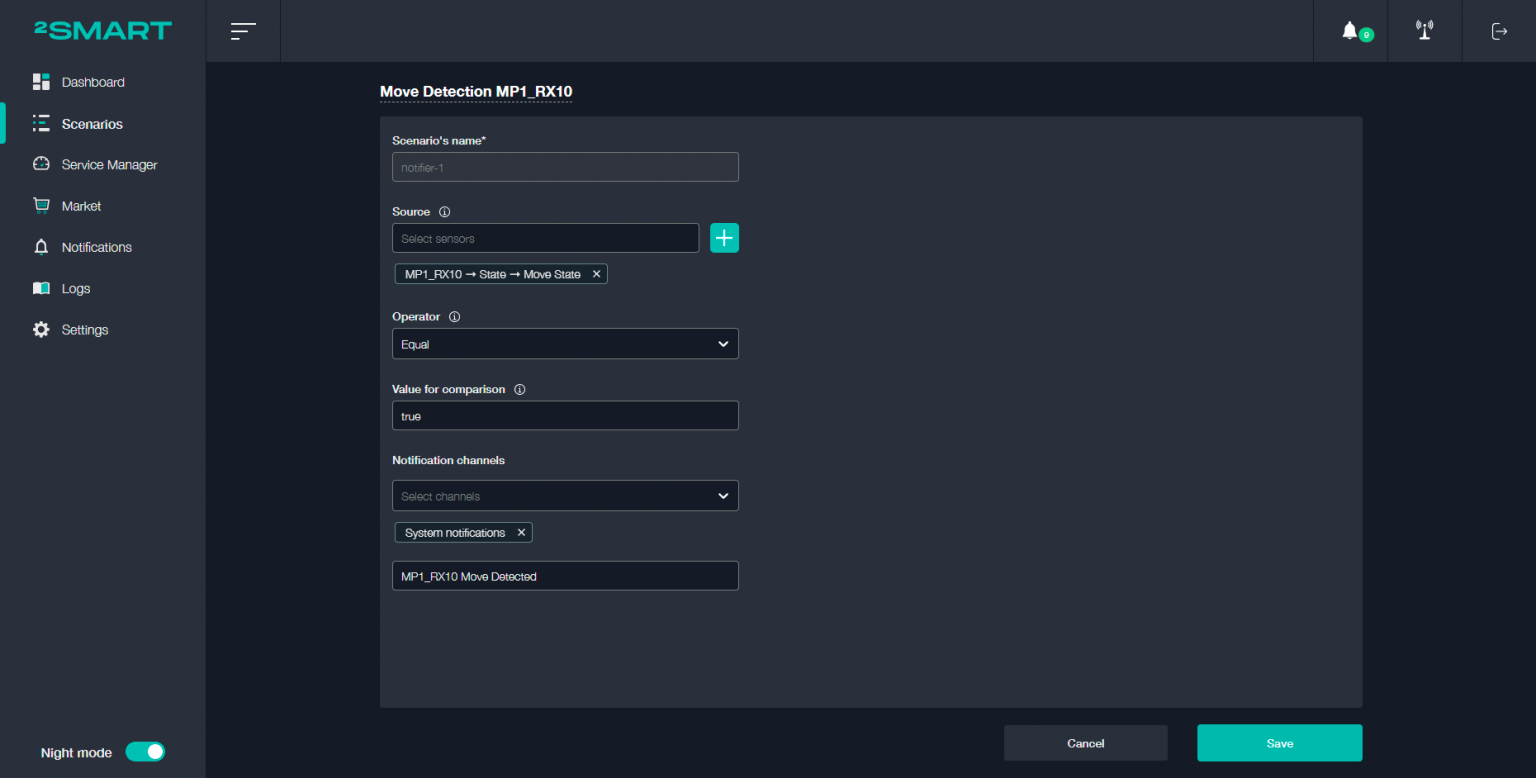Open the Market section
Screen dimensions: 1536x778
[x=82, y=206]
